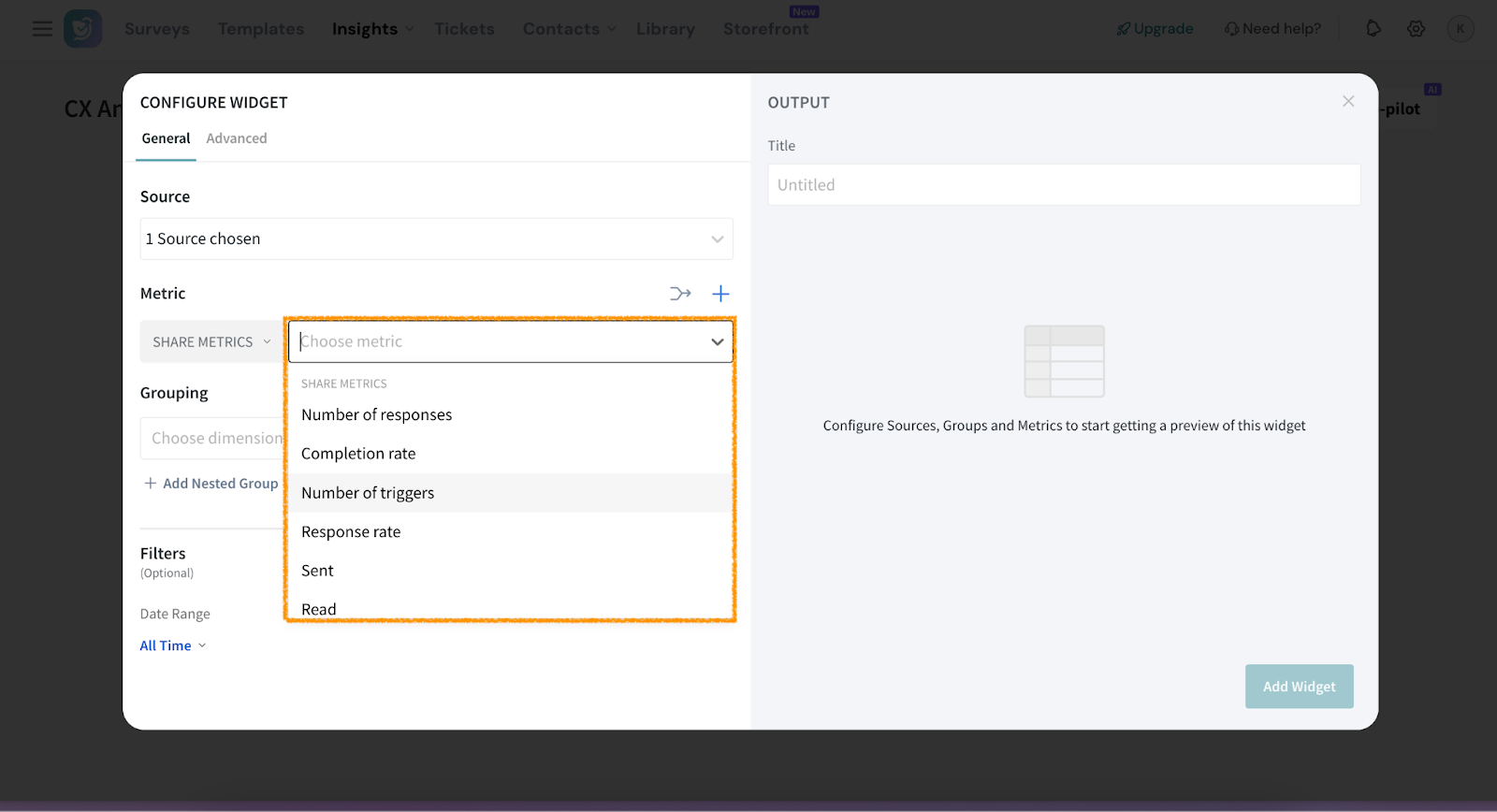The width and height of the screenshot is (1497, 812).
Task: Click Add Nested Group link
Action: point(211,484)
